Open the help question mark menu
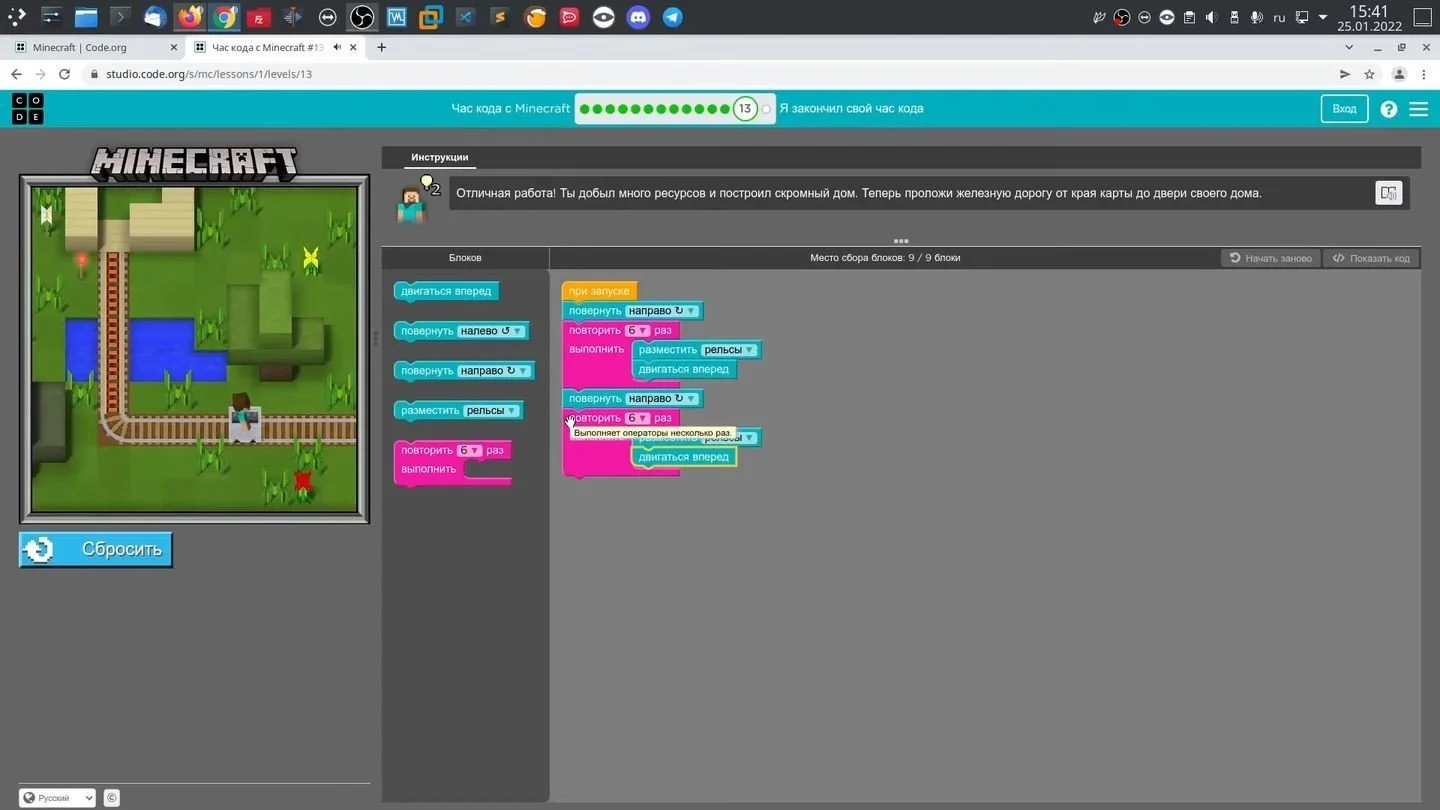Screen dimensions: 1440x810 [1389, 109]
